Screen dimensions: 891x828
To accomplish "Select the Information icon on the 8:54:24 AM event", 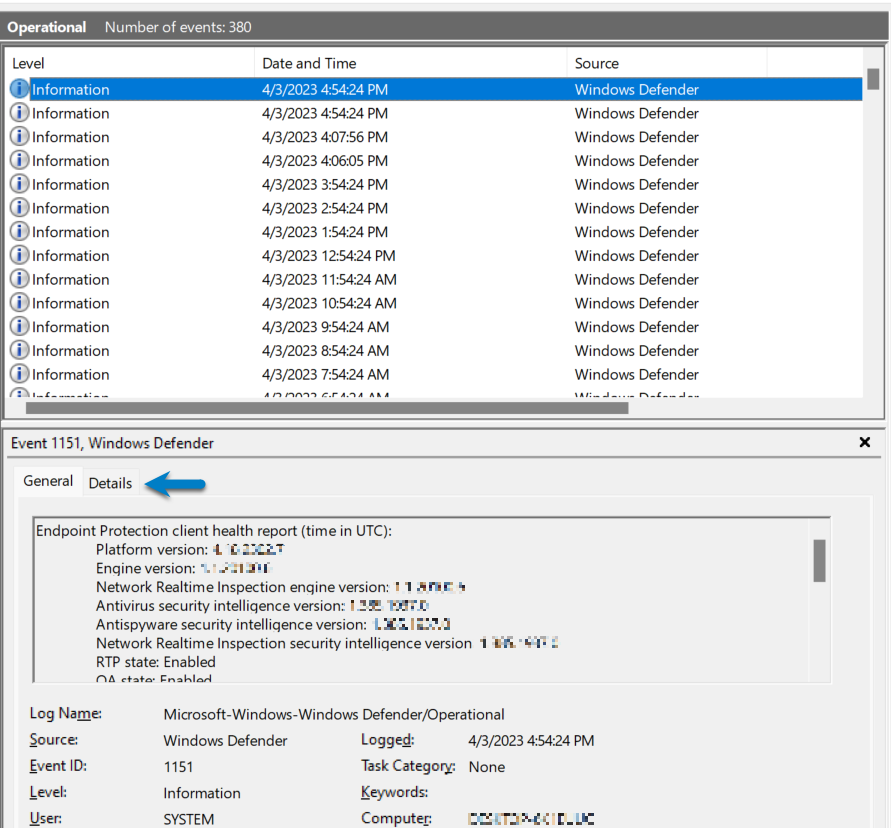I will 19,350.
